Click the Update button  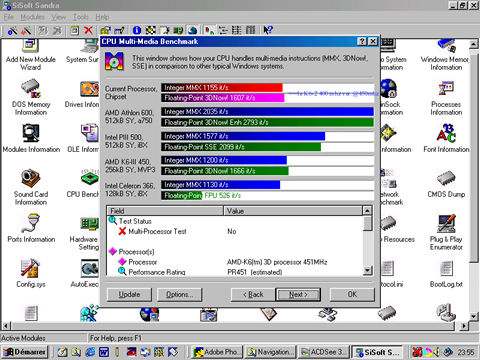(129, 295)
